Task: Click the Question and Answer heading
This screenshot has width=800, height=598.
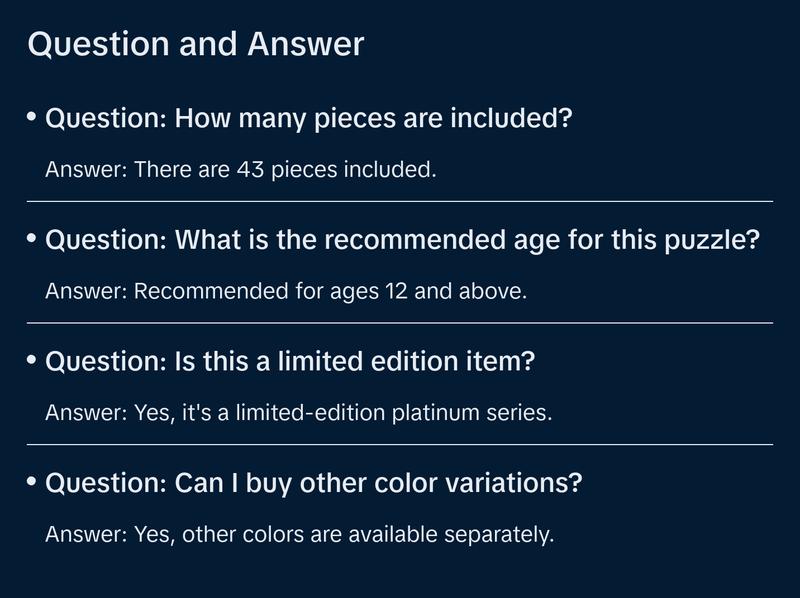Action: 195,45
